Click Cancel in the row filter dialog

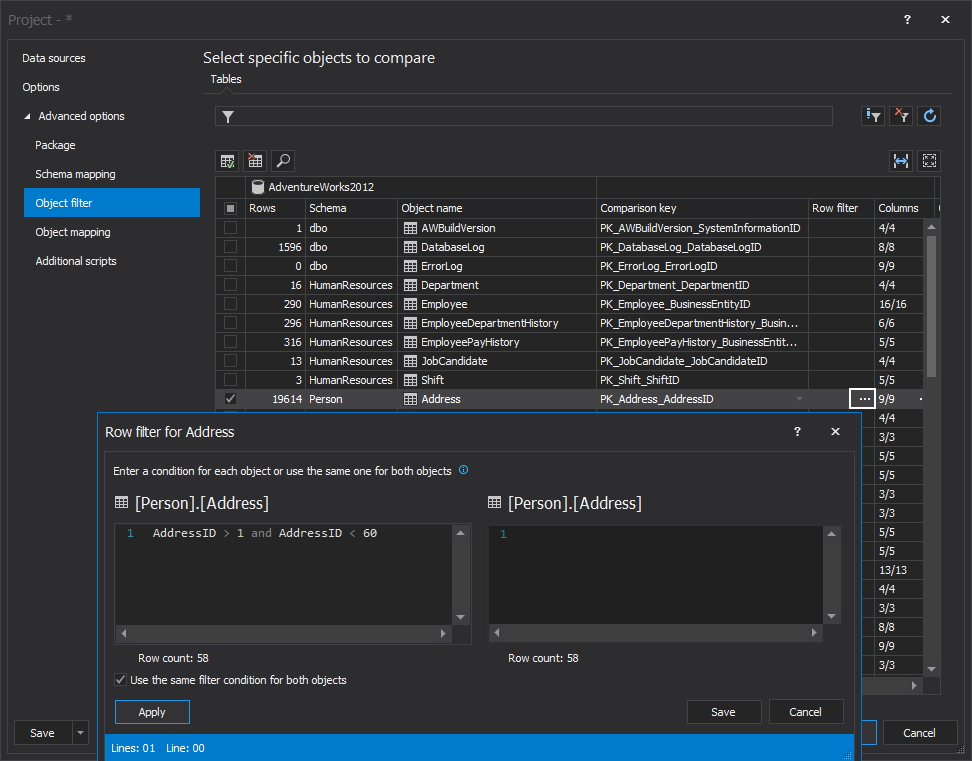805,712
